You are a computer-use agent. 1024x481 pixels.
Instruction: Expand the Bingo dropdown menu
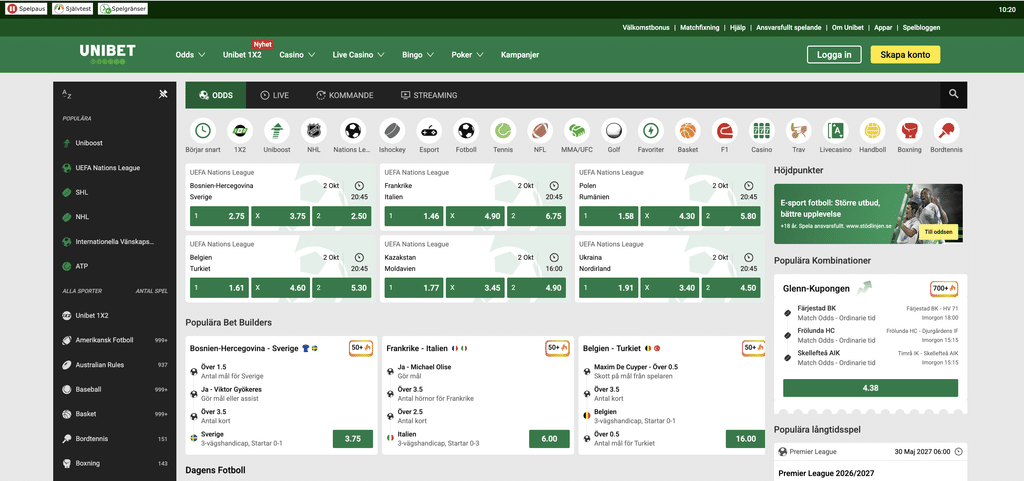tap(419, 55)
